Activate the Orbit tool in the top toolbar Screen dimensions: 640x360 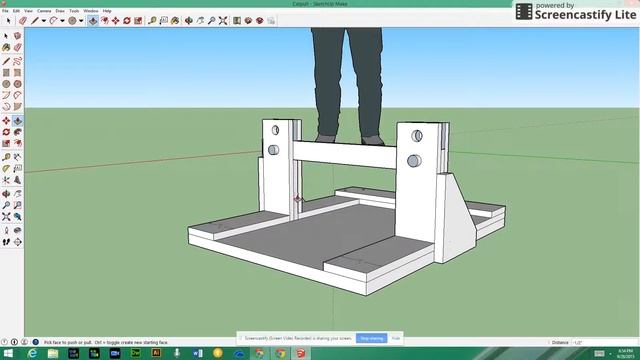(189, 20)
